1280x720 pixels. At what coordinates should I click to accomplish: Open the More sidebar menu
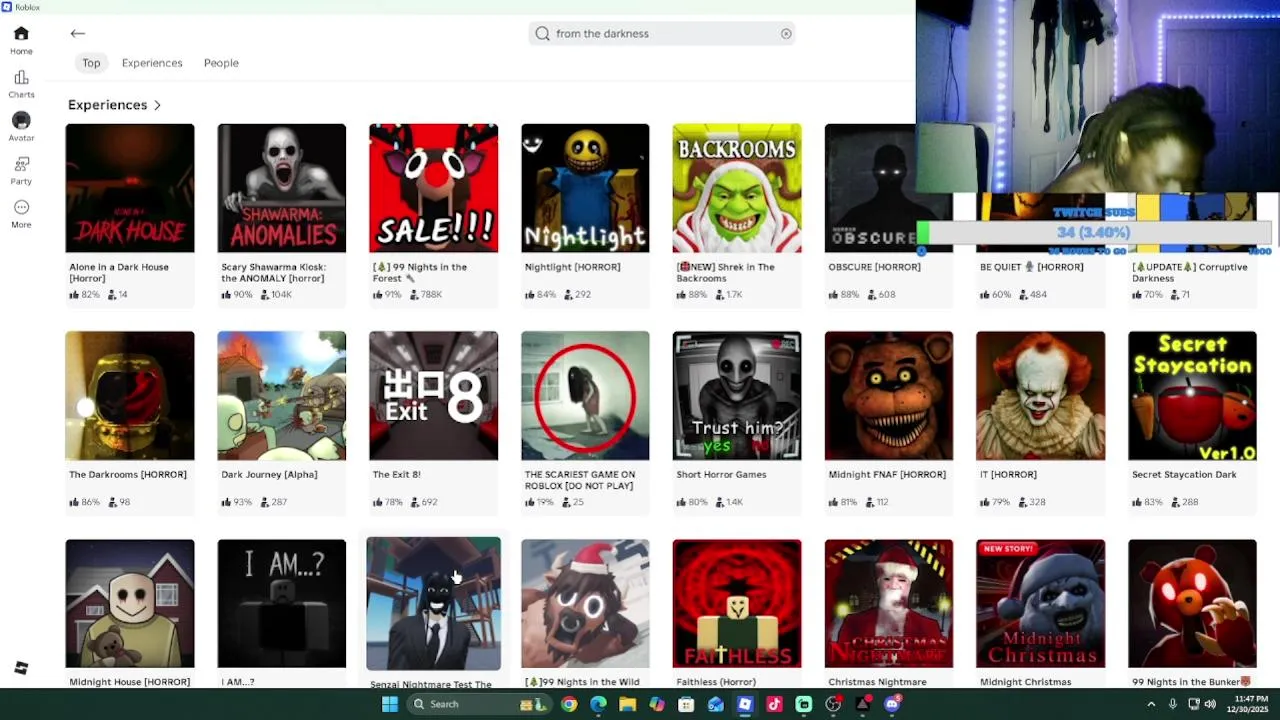[21, 214]
